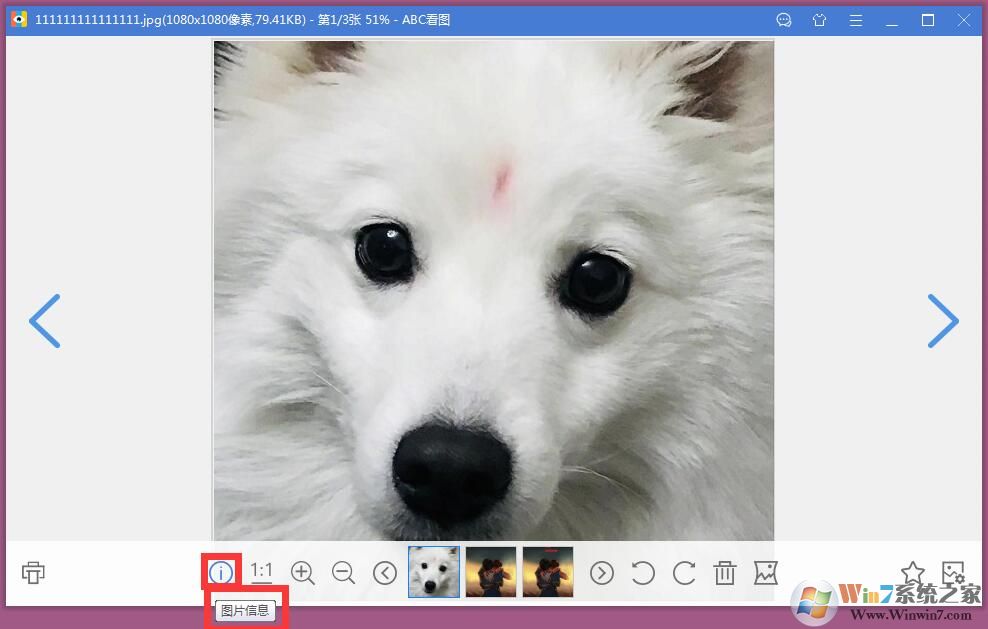Image resolution: width=988 pixels, height=629 pixels.
Task: Rotate image counterclockwise
Action: (x=643, y=572)
